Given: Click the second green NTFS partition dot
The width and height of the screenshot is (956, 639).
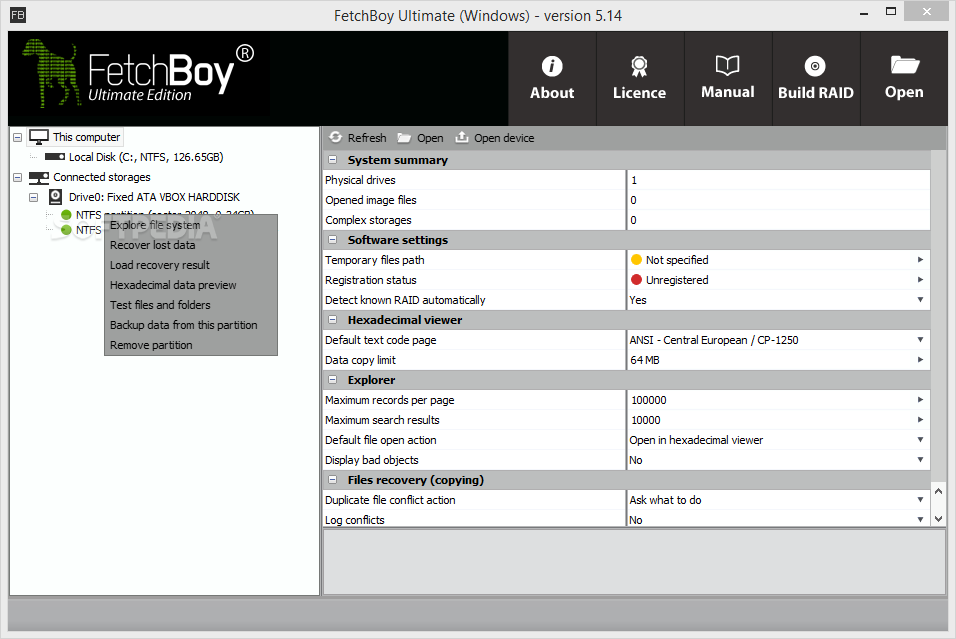Looking at the screenshot, I should (x=66, y=230).
